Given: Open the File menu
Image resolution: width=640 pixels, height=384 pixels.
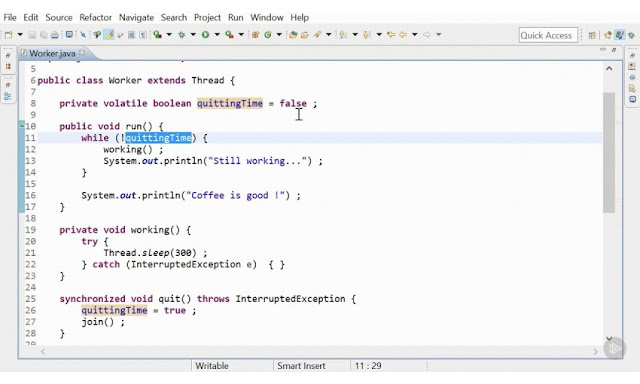Looking at the screenshot, I should [10, 18].
